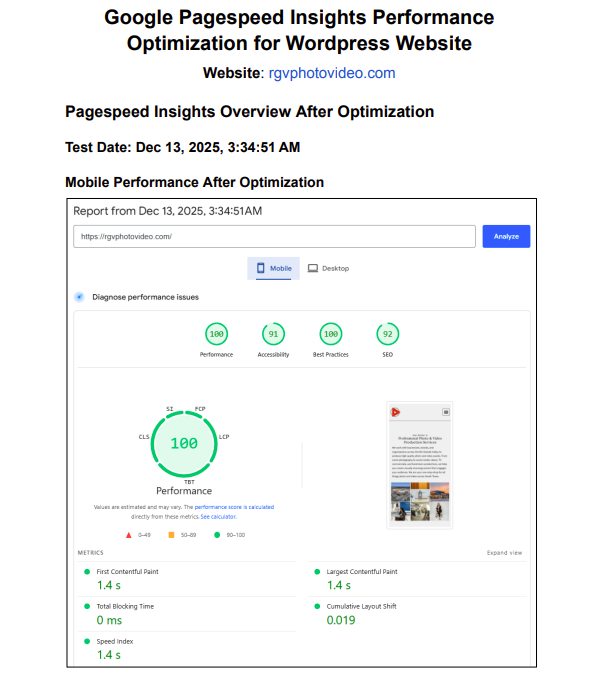Click the blue Analyze button
This screenshot has height=678, width=602.
coord(506,237)
